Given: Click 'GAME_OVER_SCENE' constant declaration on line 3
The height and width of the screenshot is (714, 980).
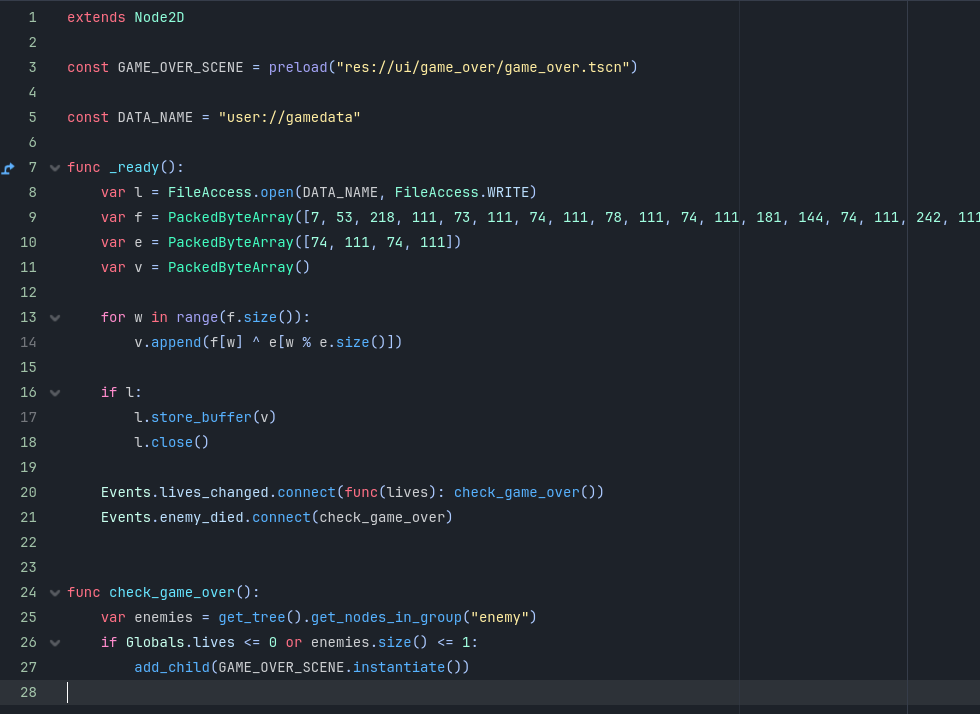Looking at the screenshot, I should point(181,68).
